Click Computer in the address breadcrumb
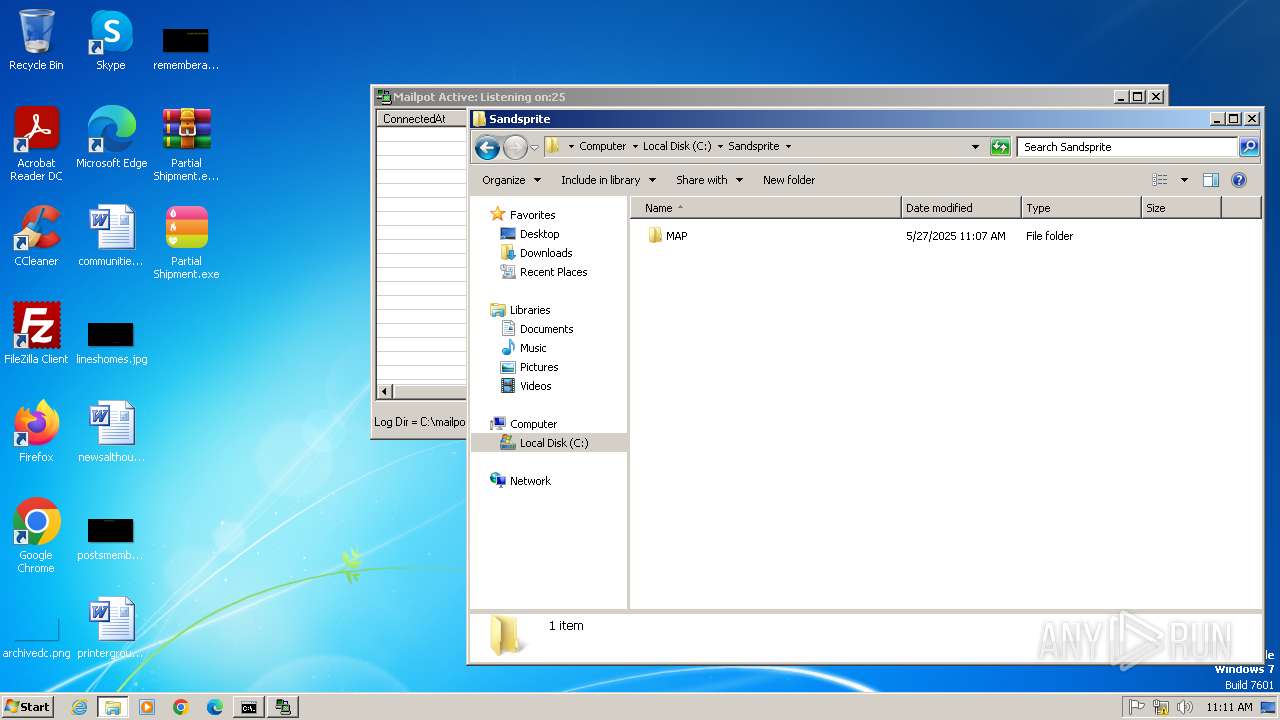Screen dimensions: 1280x720 click(x=603, y=146)
